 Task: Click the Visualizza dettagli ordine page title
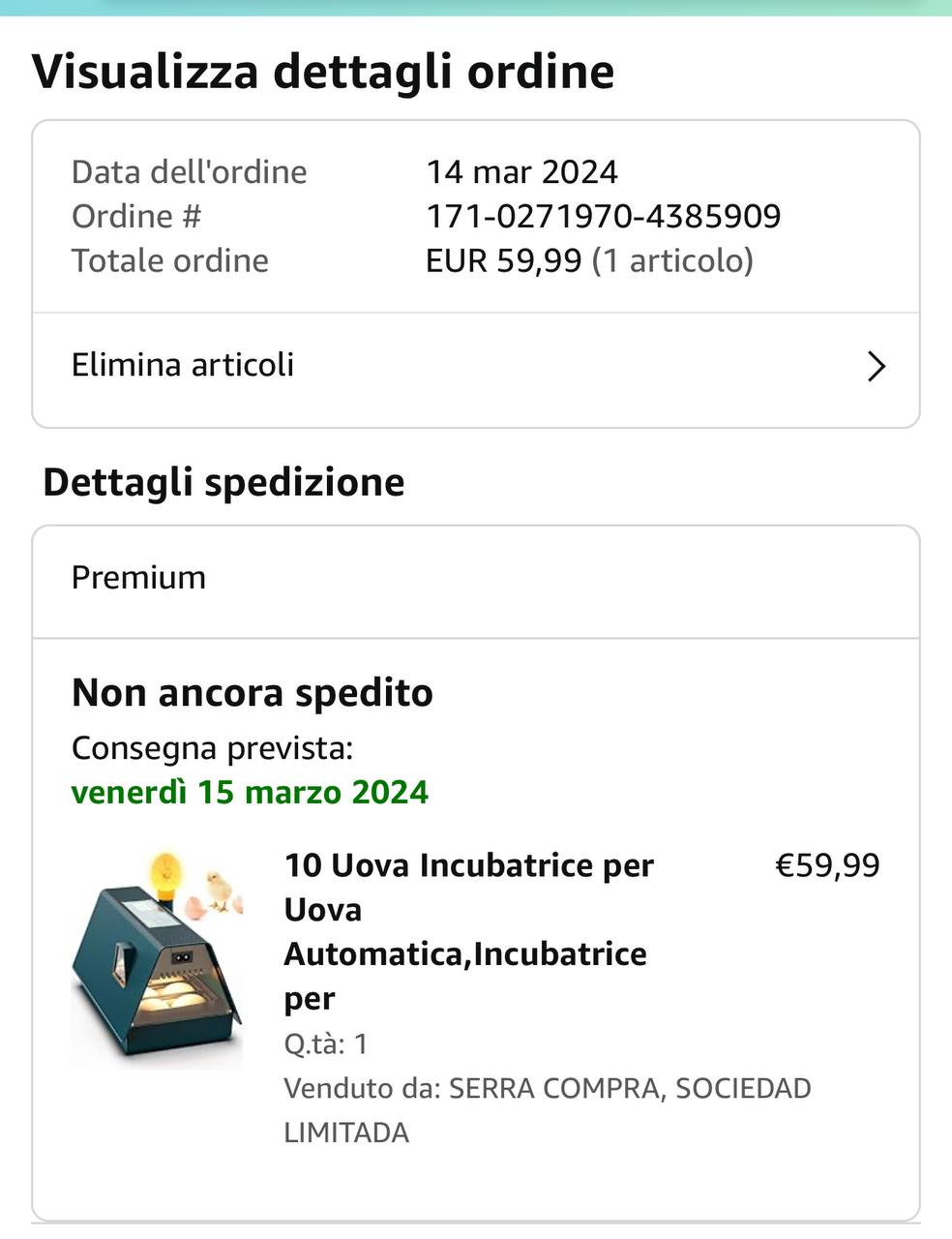(323, 72)
